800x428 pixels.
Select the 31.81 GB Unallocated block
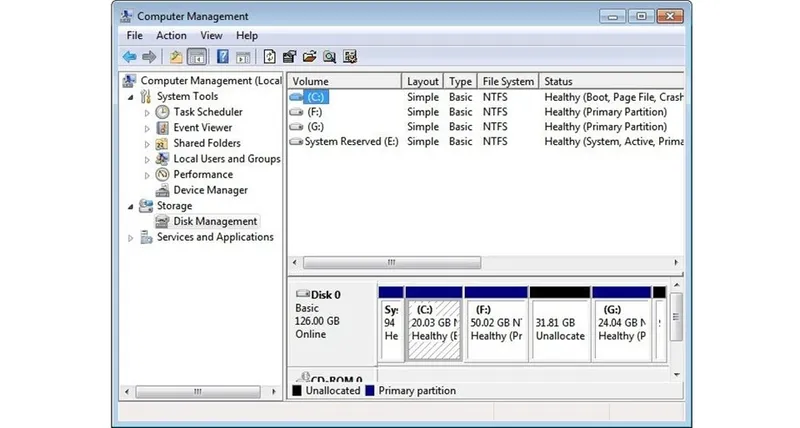tap(560, 323)
